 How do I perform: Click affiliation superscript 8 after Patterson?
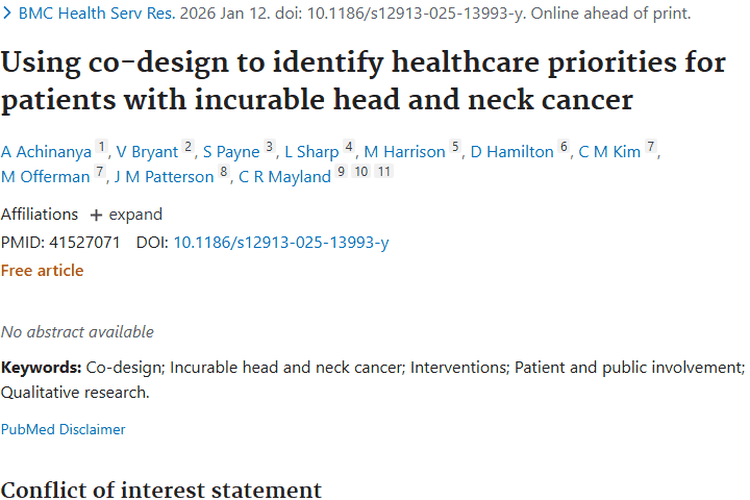point(224,172)
